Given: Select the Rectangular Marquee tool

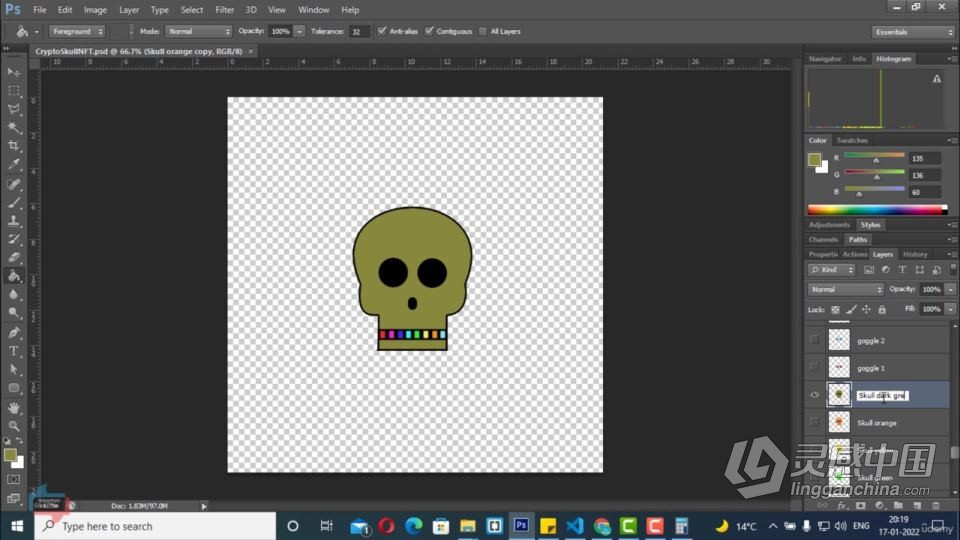Looking at the screenshot, I should [x=13, y=91].
